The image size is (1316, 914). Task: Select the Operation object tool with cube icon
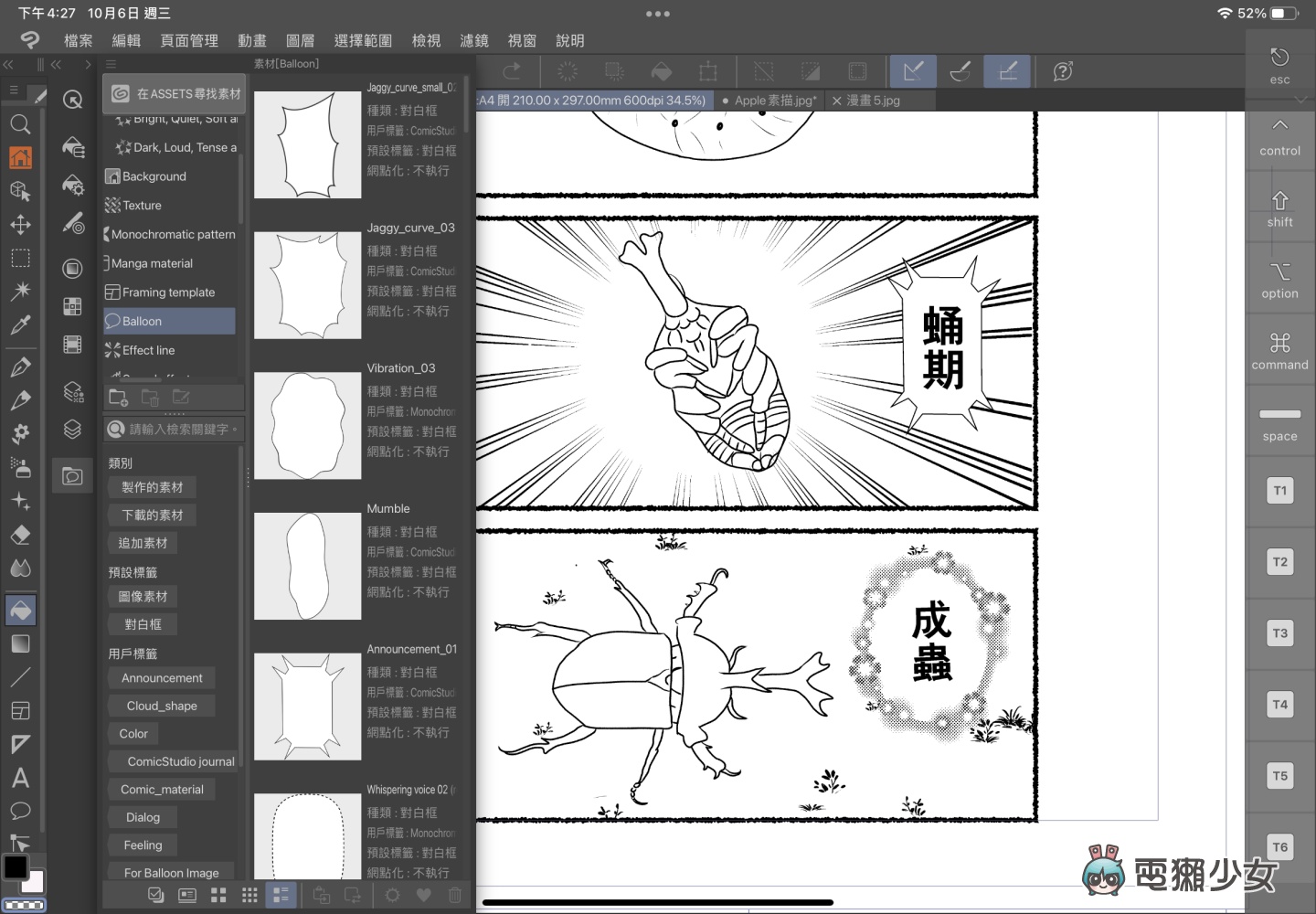(x=20, y=191)
